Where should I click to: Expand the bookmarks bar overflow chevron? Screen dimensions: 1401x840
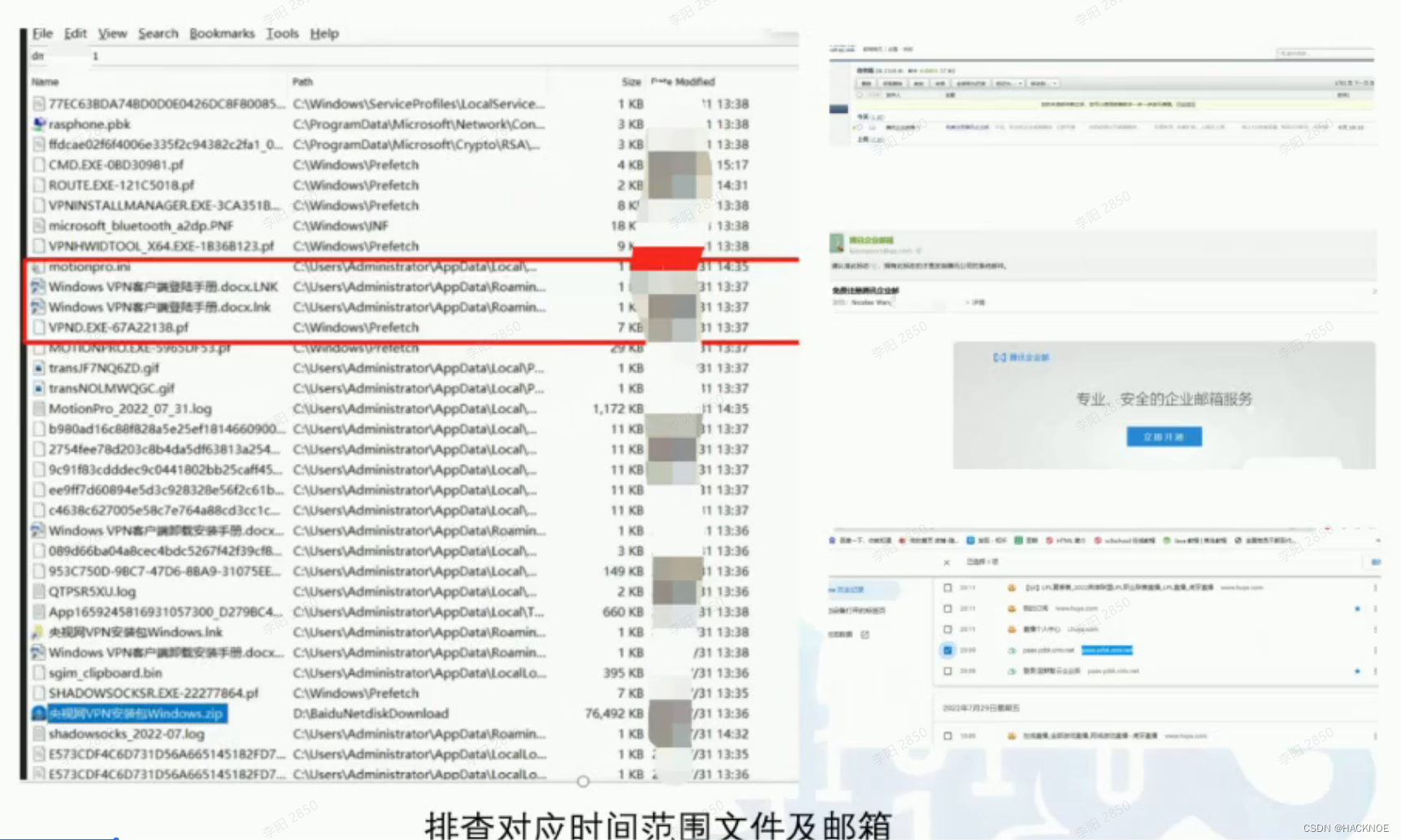(x=1377, y=540)
